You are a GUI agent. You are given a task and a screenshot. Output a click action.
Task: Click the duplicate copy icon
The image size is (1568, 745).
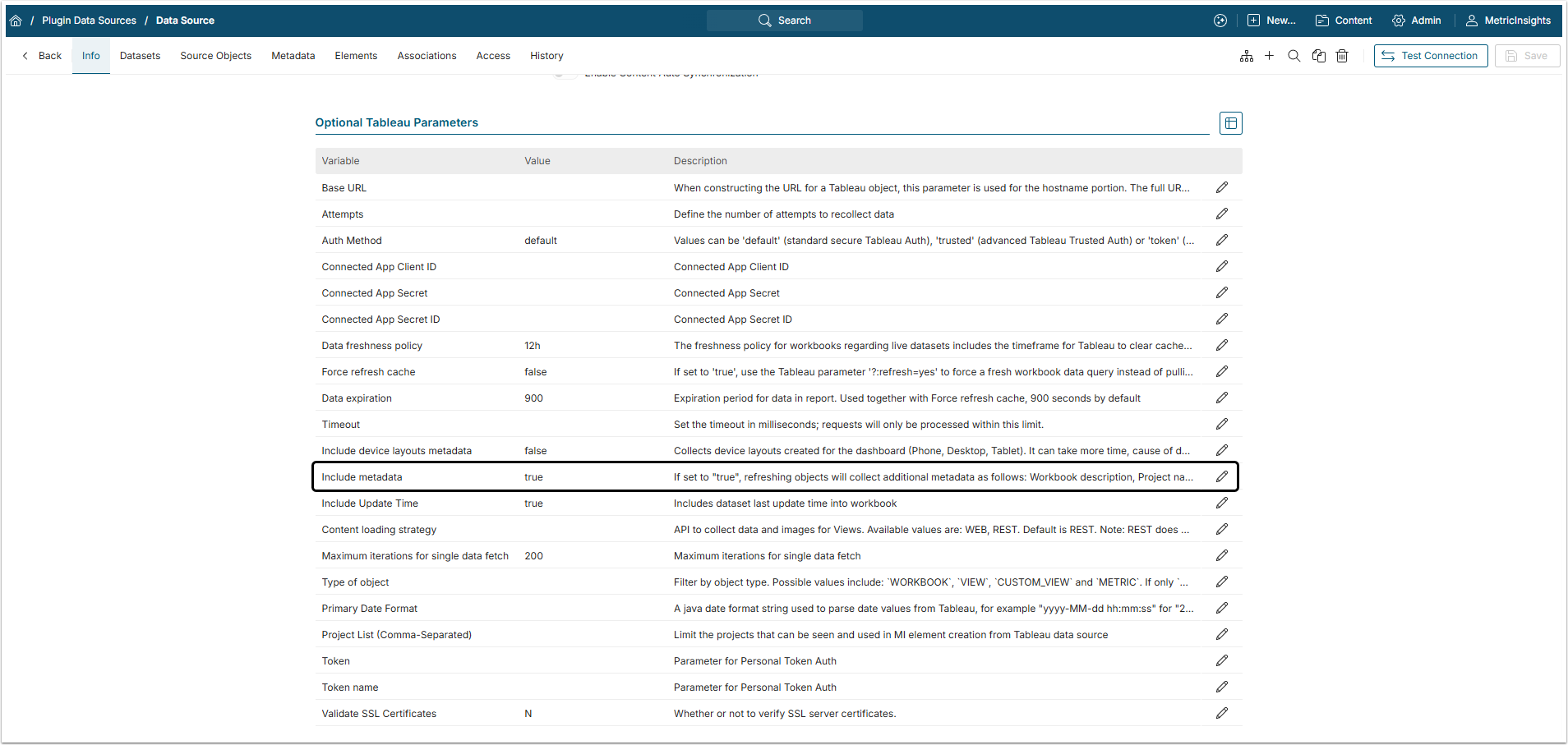pos(1319,56)
